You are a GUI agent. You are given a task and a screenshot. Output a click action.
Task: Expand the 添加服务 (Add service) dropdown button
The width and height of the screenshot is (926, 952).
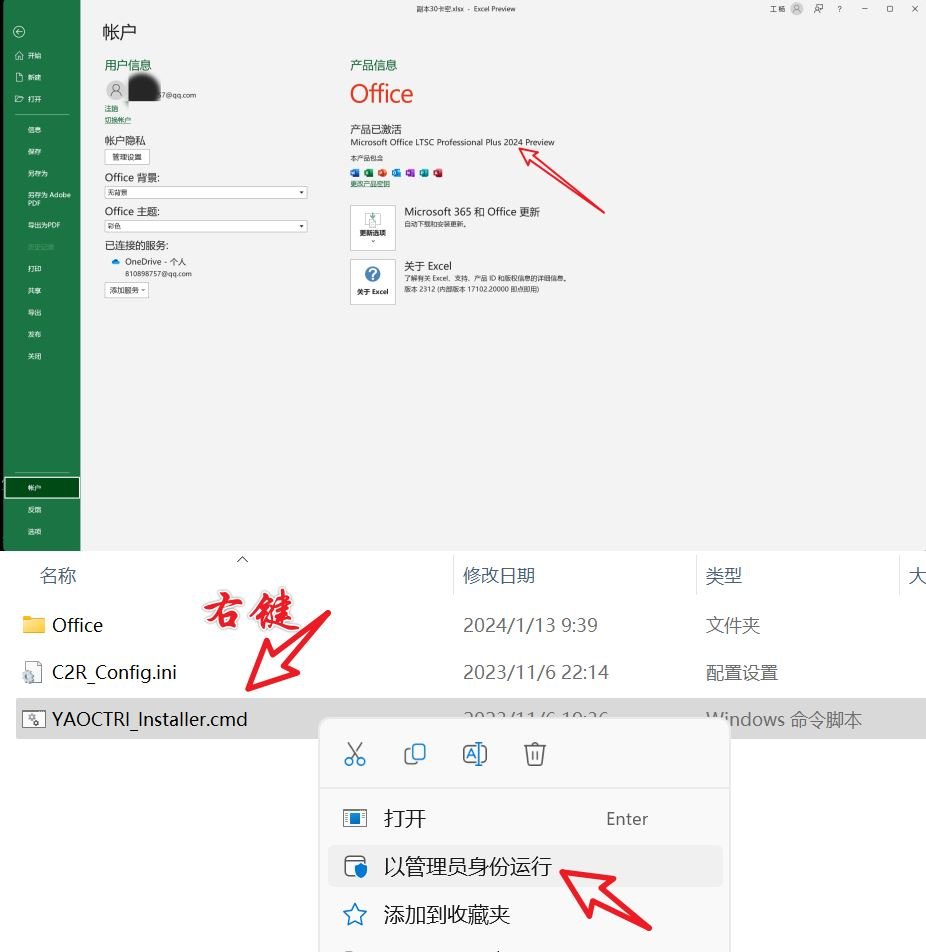[x=126, y=290]
